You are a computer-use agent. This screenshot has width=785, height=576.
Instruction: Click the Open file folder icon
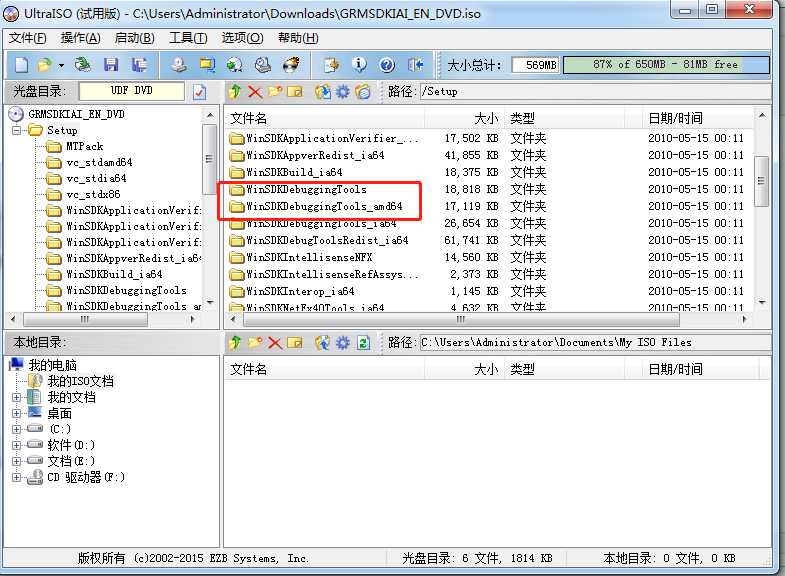click(x=45, y=65)
